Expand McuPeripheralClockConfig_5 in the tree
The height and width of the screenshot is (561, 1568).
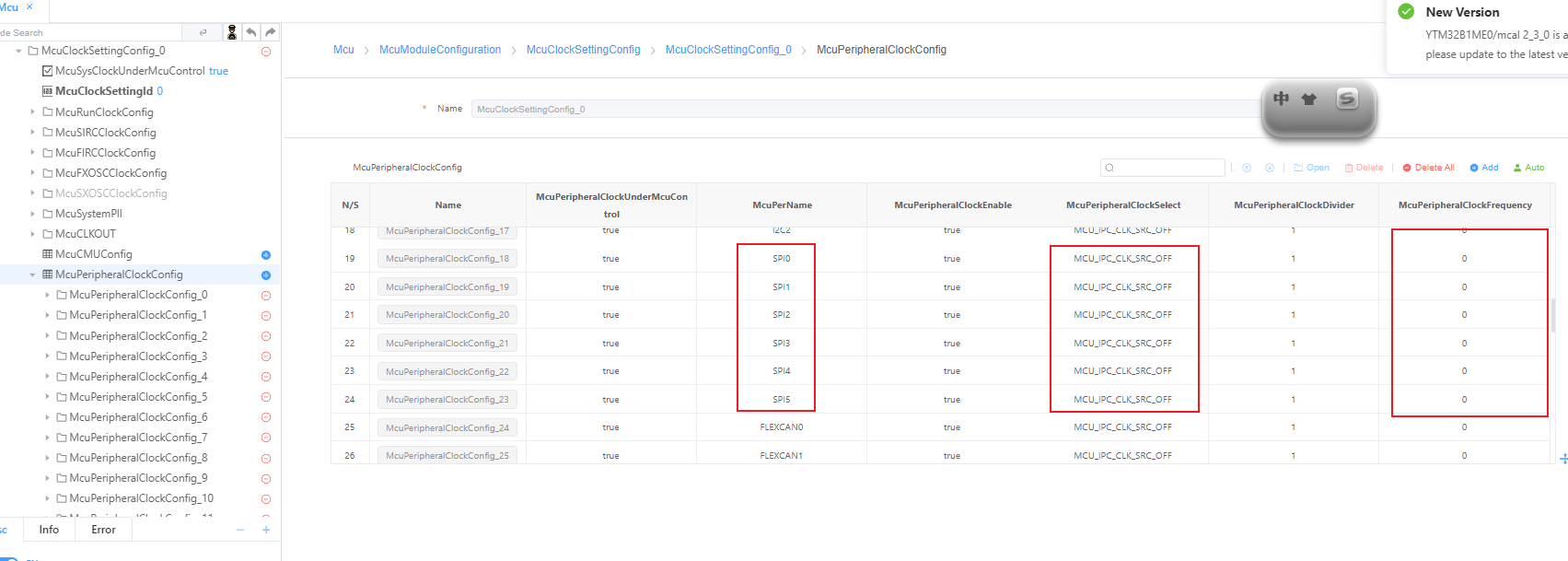click(x=48, y=397)
